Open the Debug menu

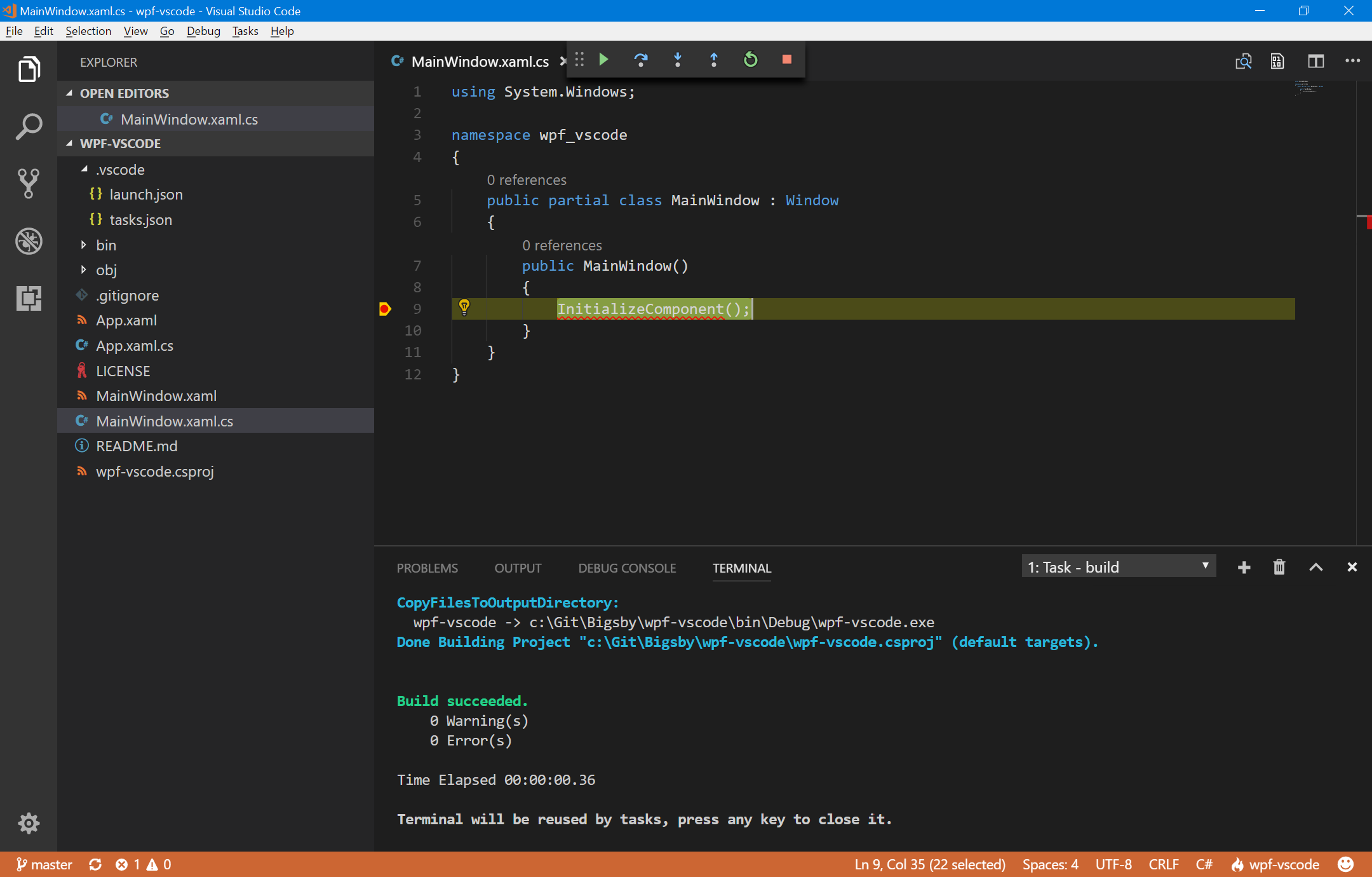click(x=203, y=31)
